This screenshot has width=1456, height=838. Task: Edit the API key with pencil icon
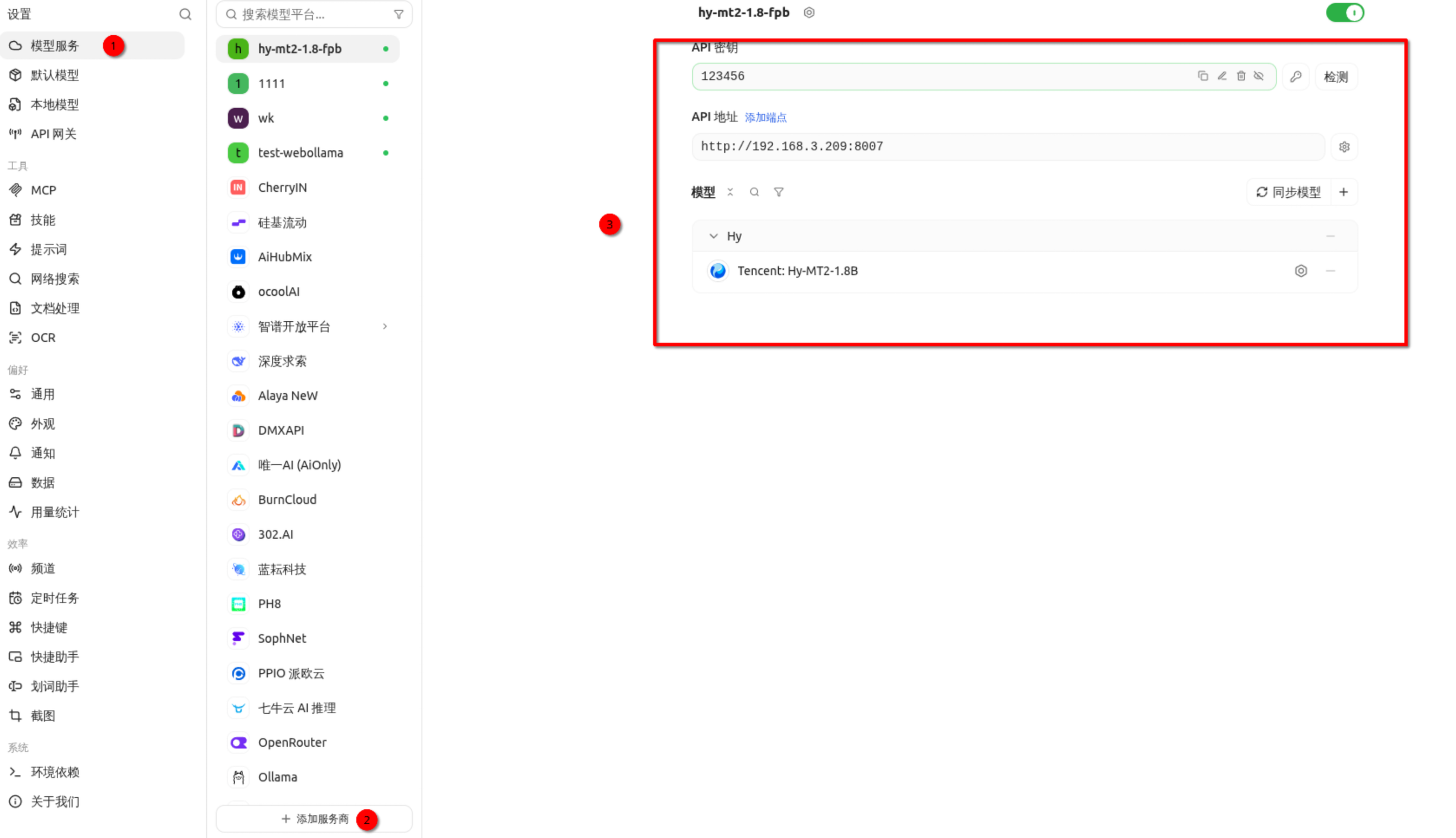click(1222, 76)
